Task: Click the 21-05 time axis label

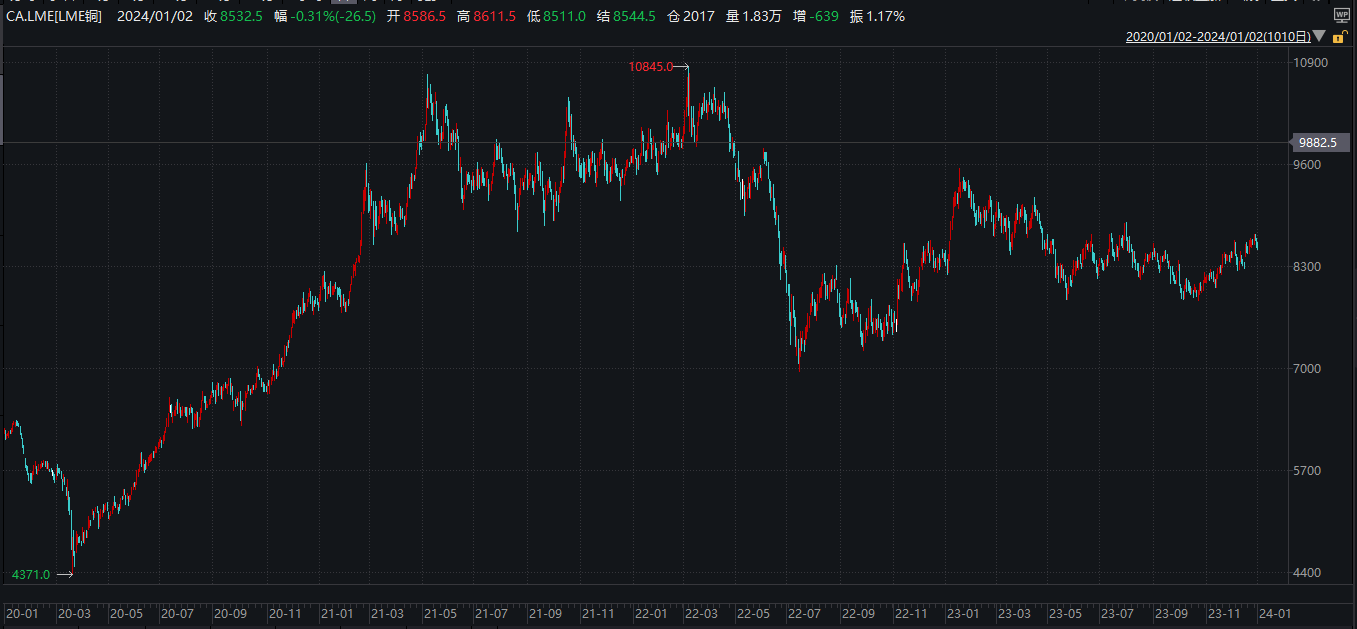Action: tap(439, 613)
